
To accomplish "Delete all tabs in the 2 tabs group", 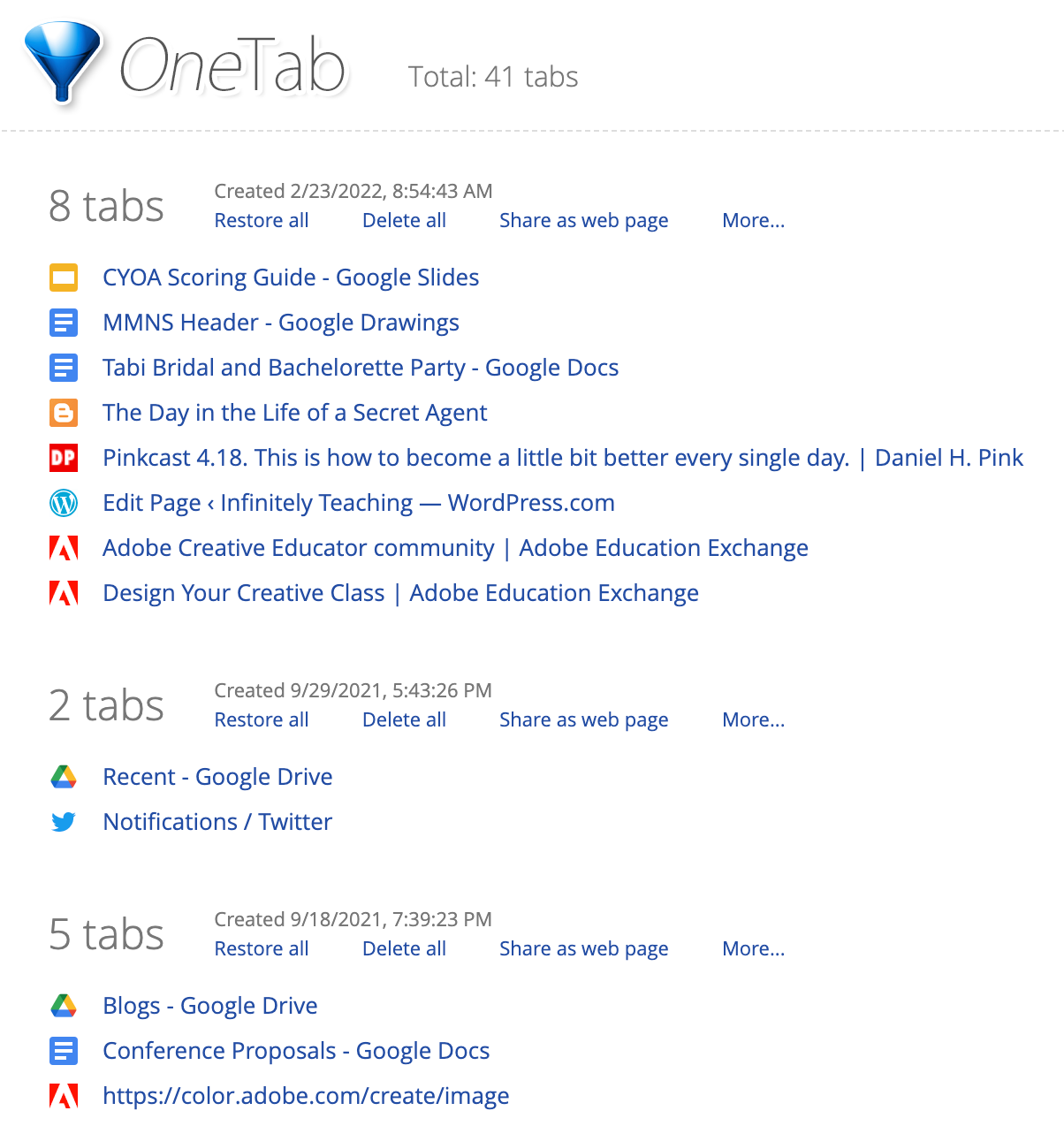I will point(404,720).
